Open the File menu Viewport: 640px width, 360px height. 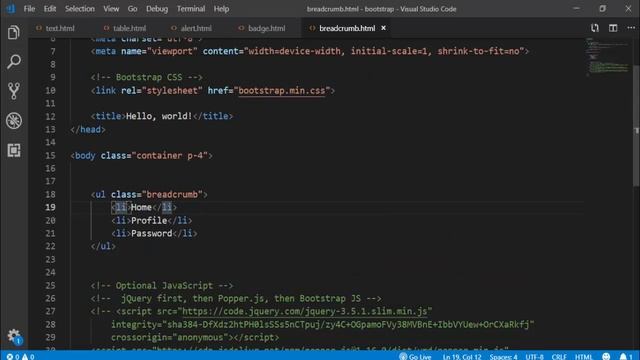point(29,9)
